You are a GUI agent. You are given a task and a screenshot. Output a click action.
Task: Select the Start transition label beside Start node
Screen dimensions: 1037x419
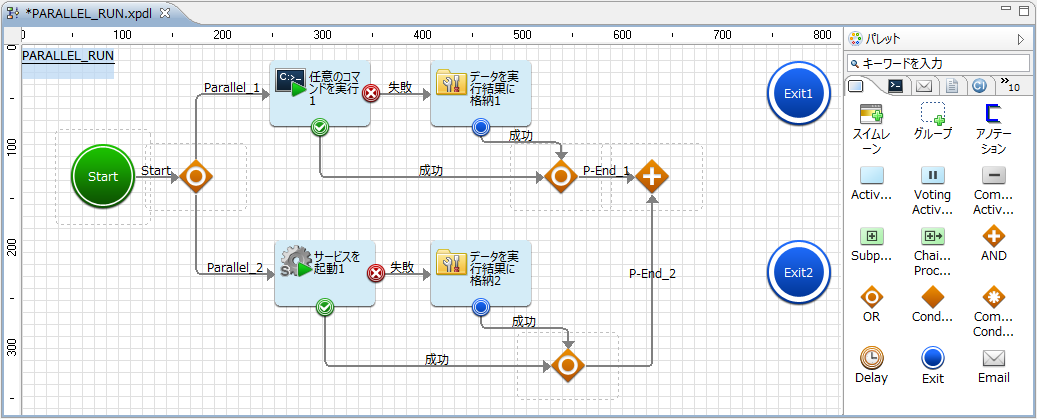[x=156, y=171]
